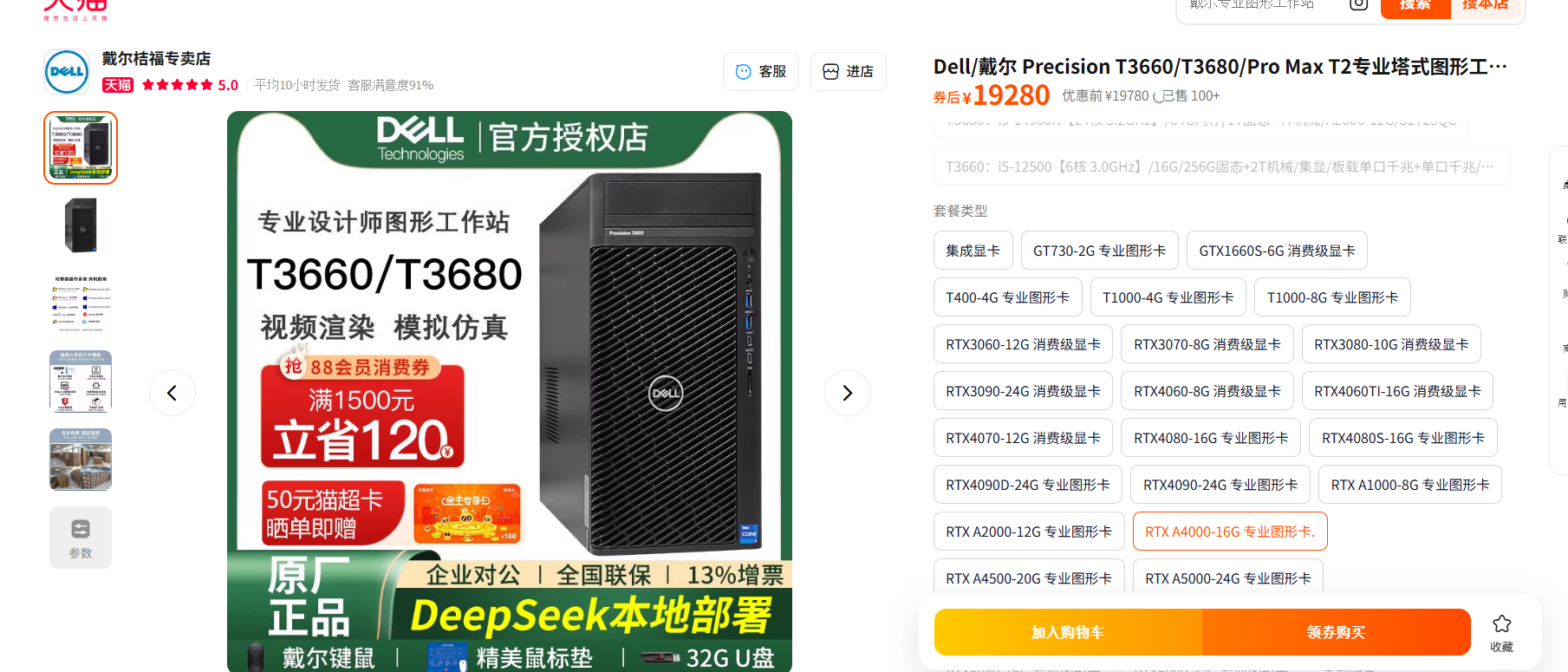The image size is (1568, 672).
Task: Click the 搜本店 search-in-store button
Action: click(1485, 5)
